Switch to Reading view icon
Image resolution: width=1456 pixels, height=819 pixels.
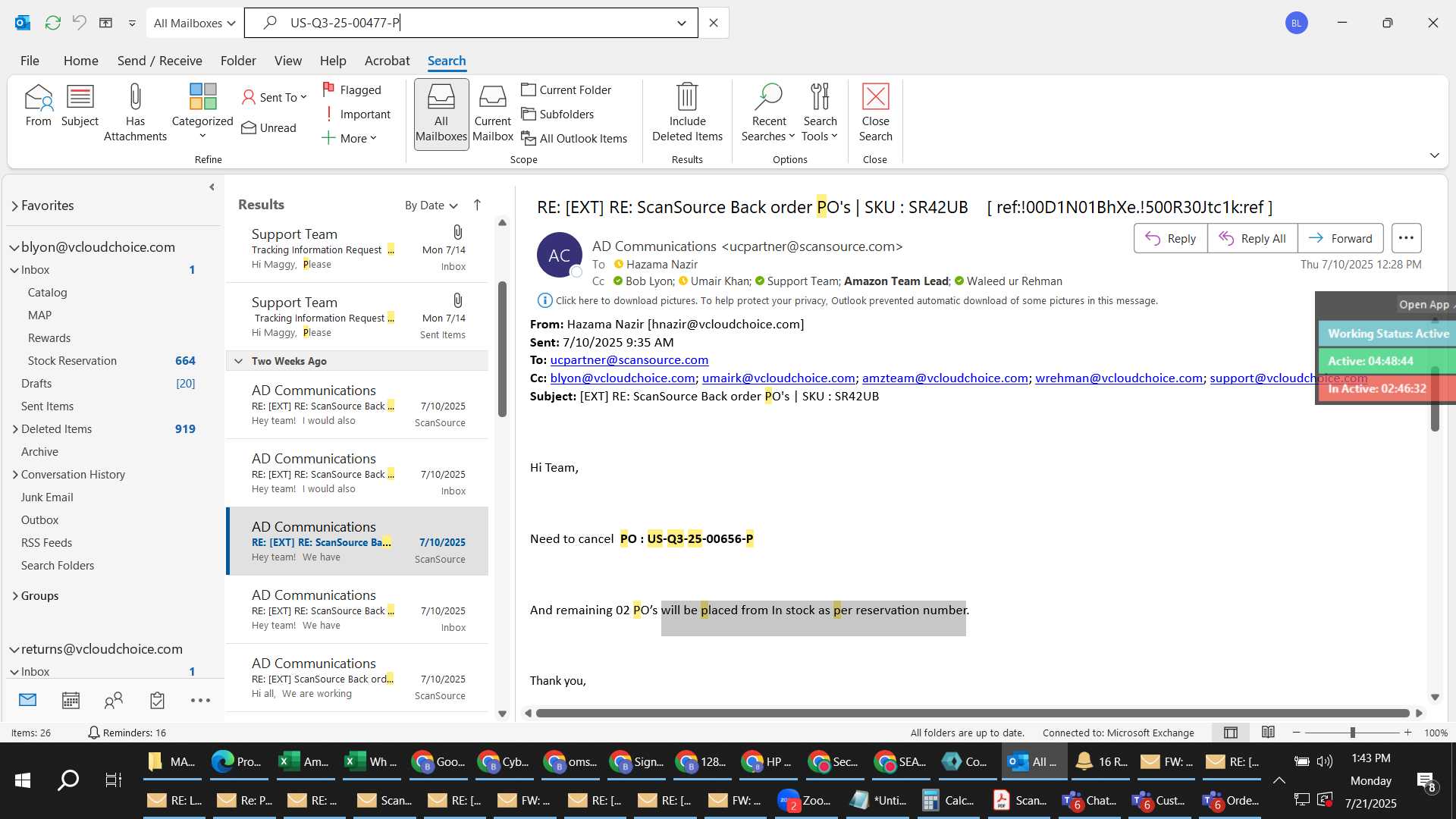(x=1268, y=733)
